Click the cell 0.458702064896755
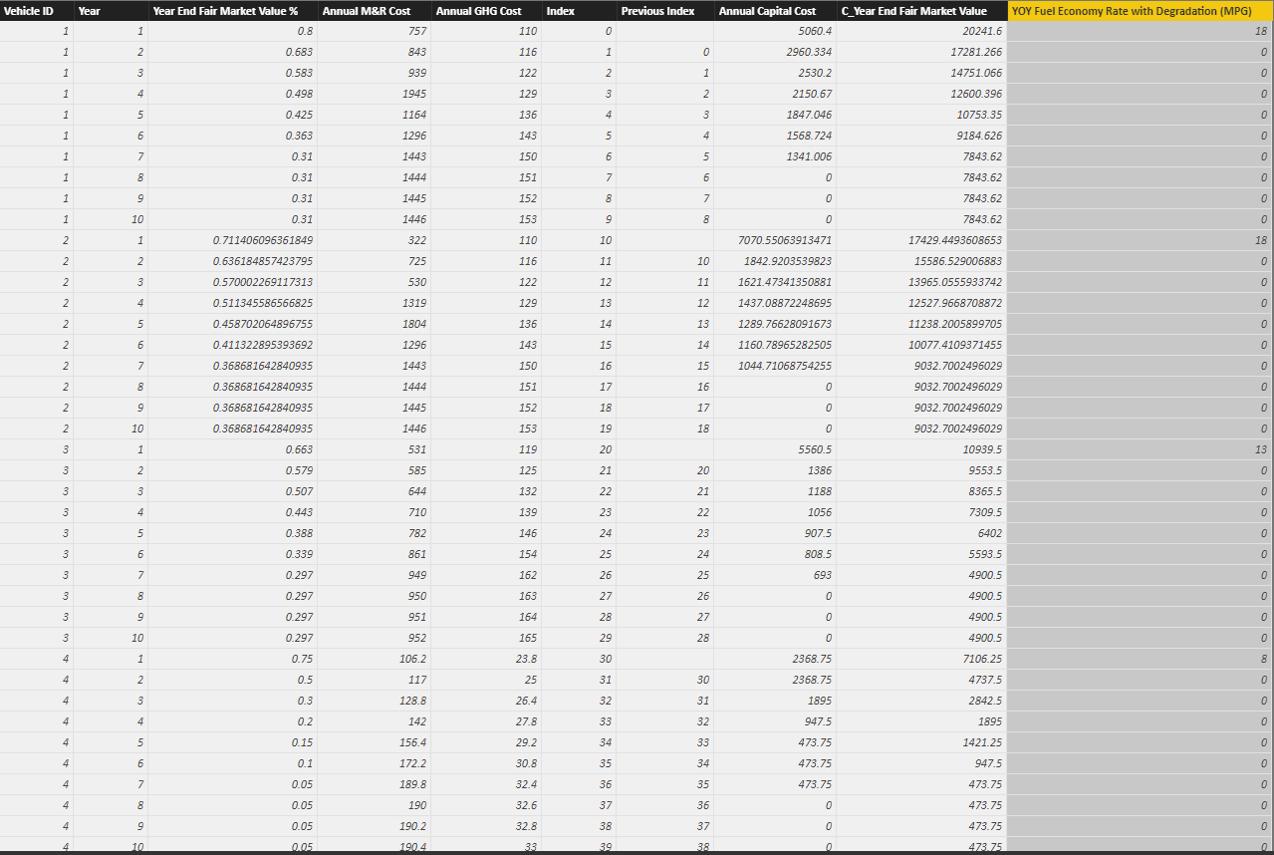Screen dimensions: 1274x855 (x=232, y=324)
